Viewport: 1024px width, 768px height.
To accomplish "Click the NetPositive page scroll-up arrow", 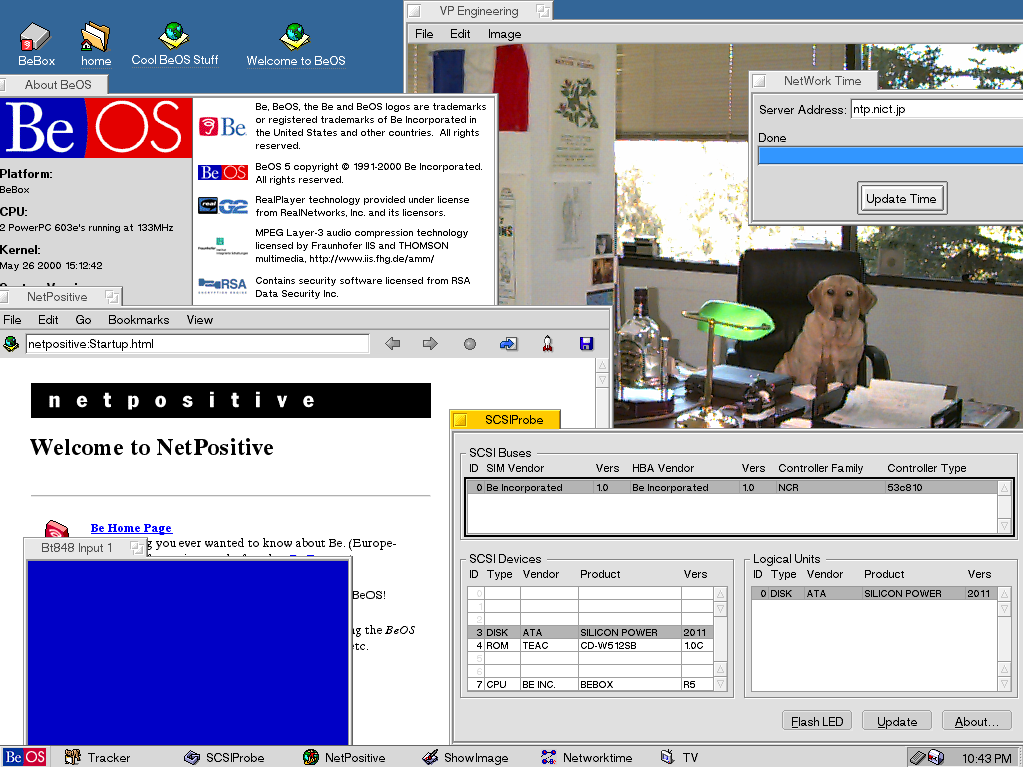I will pyautogui.click(x=602, y=364).
